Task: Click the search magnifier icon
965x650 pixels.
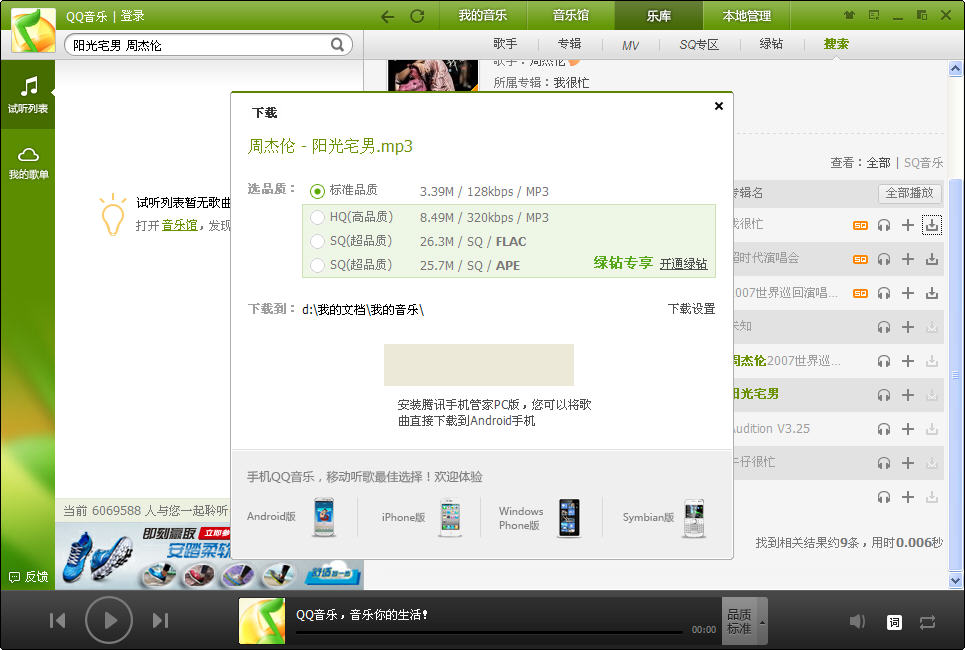Action: click(338, 45)
